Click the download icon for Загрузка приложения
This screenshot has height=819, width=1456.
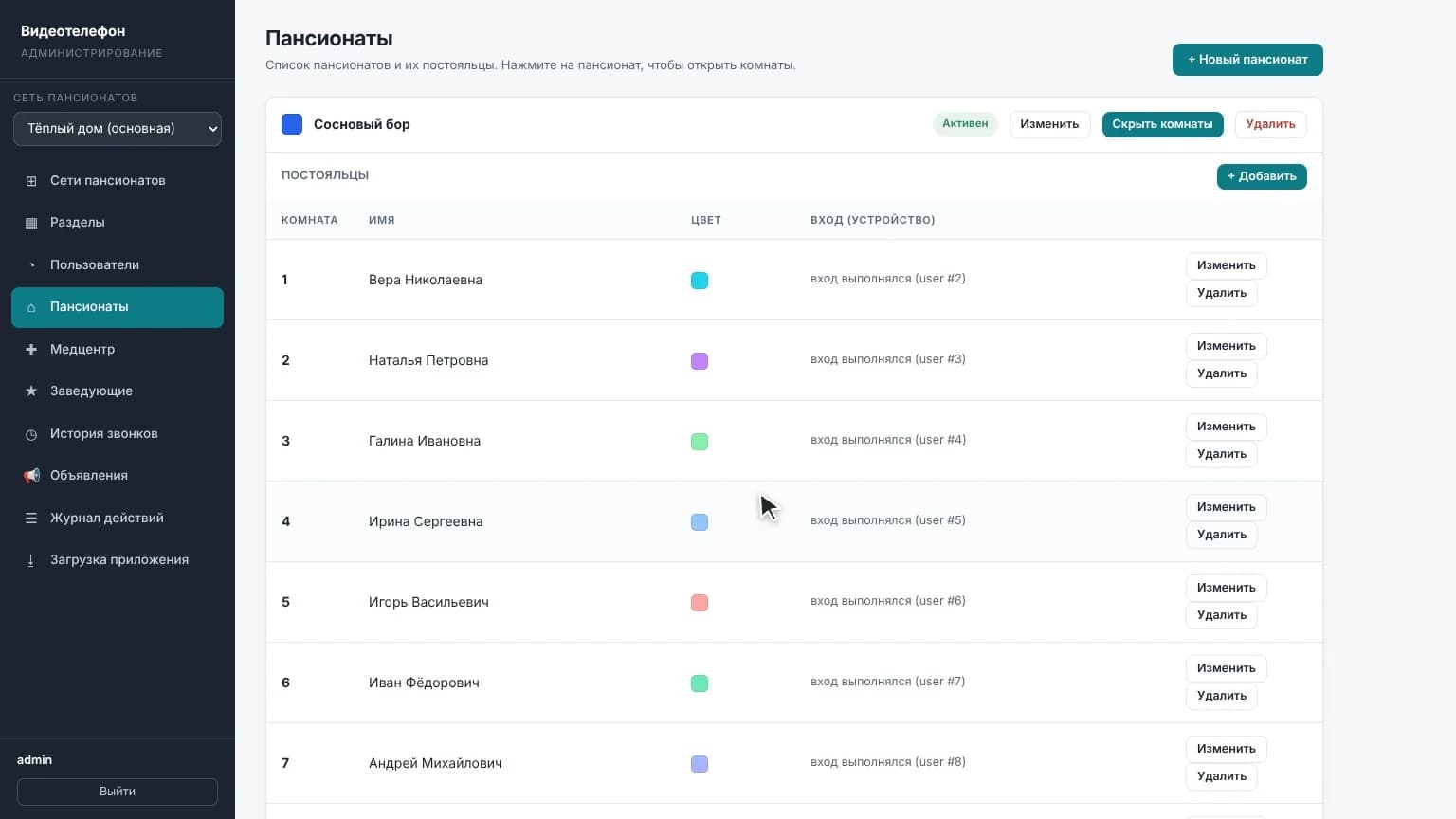click(x=31, y=560)
